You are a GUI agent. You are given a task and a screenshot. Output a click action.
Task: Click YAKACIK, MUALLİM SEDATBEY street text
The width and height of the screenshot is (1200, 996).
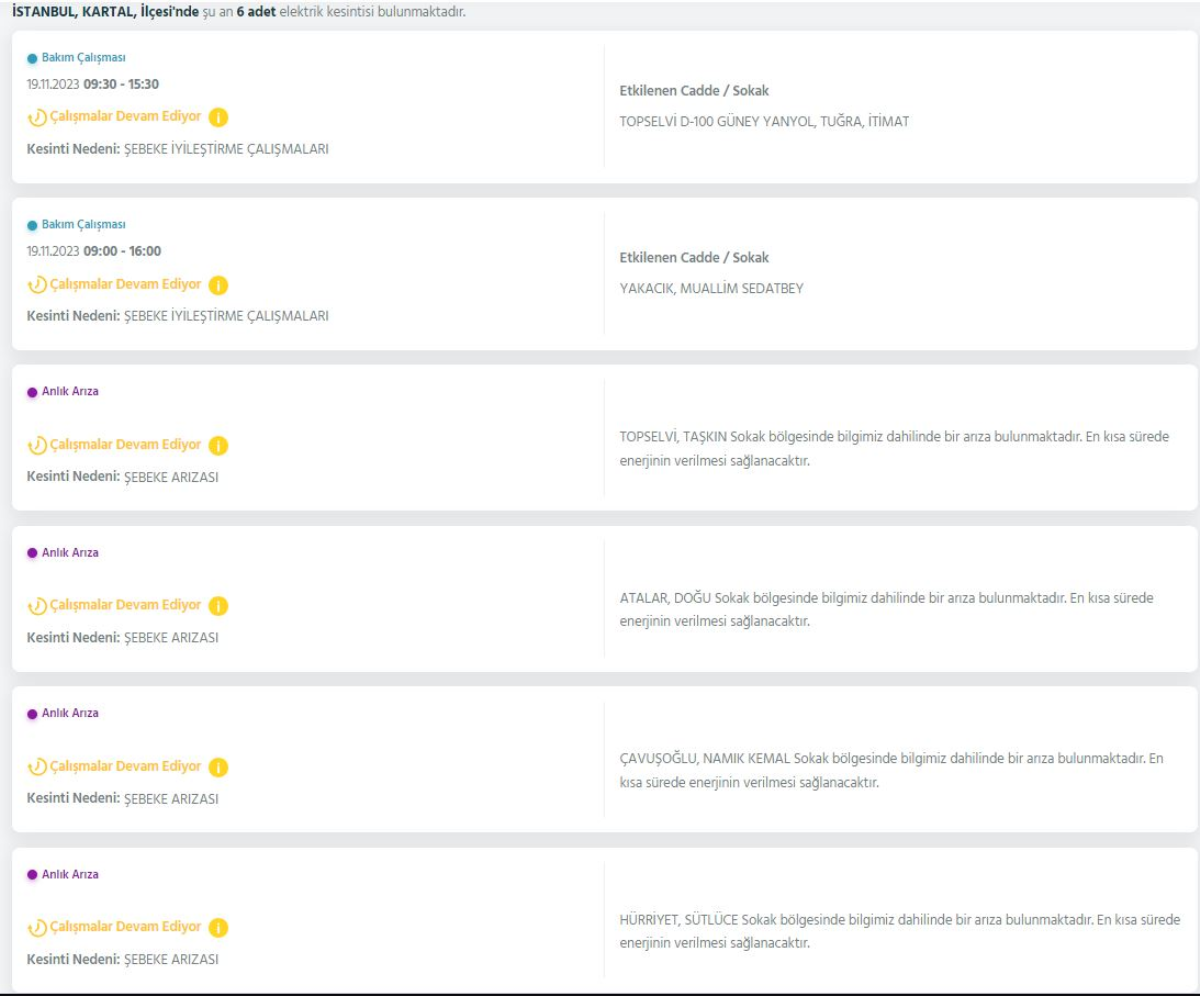pyautogui.click(x=712, y=289)
